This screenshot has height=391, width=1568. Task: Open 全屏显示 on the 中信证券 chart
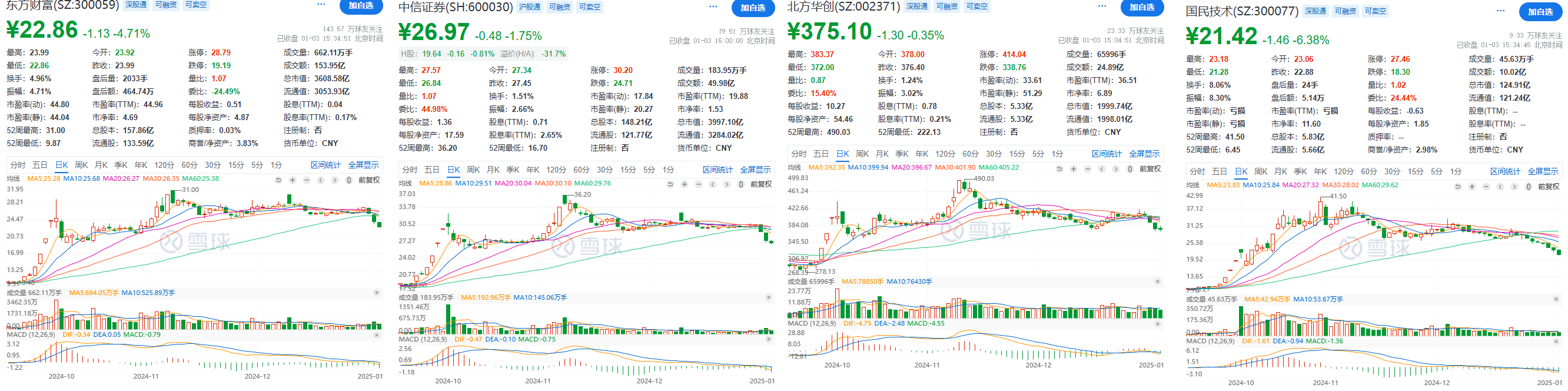click(755, 170)
